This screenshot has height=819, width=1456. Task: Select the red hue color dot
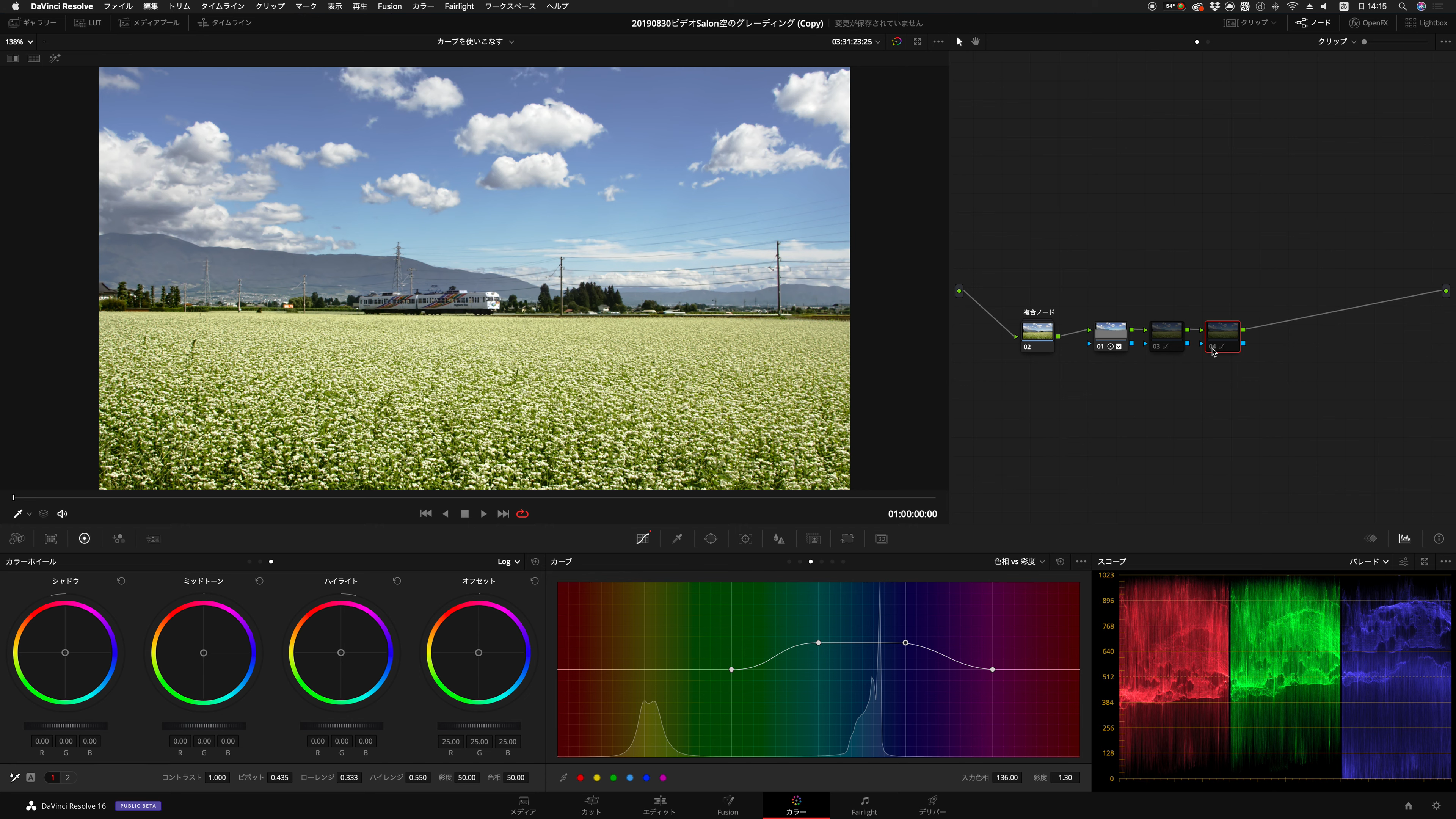click(x=580, y=778)
